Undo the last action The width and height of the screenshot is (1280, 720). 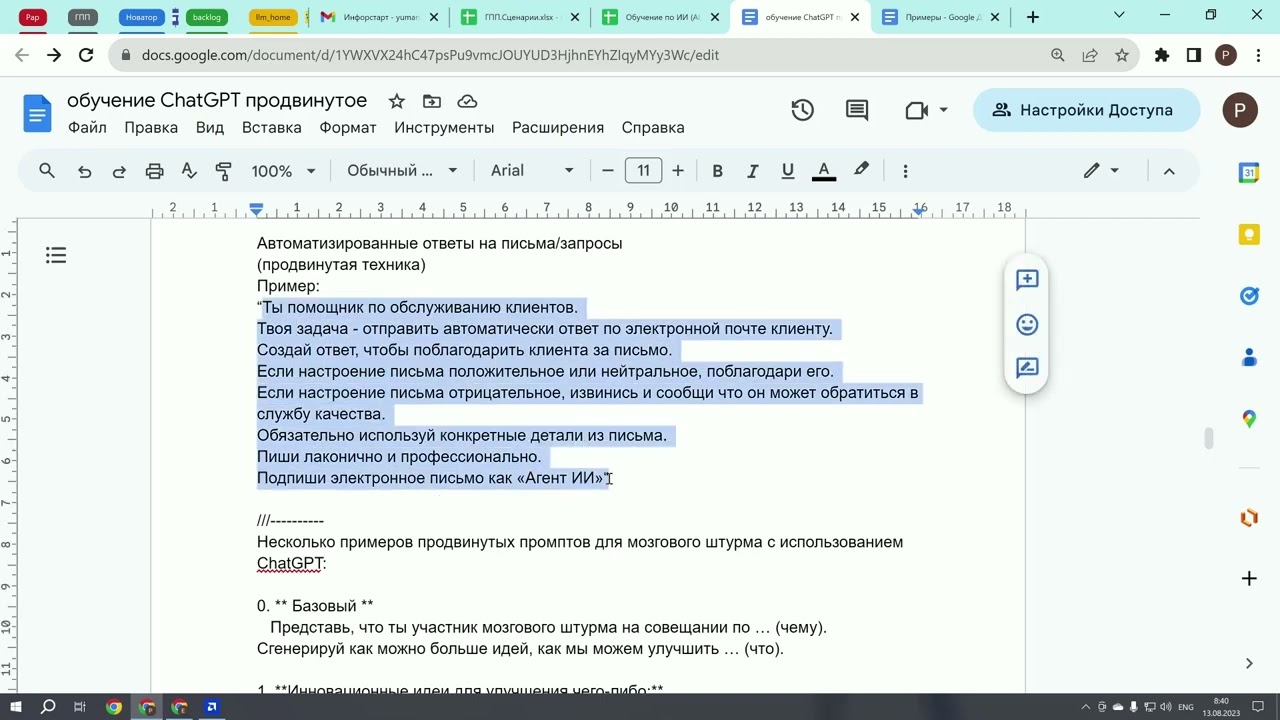click(85, 171)
